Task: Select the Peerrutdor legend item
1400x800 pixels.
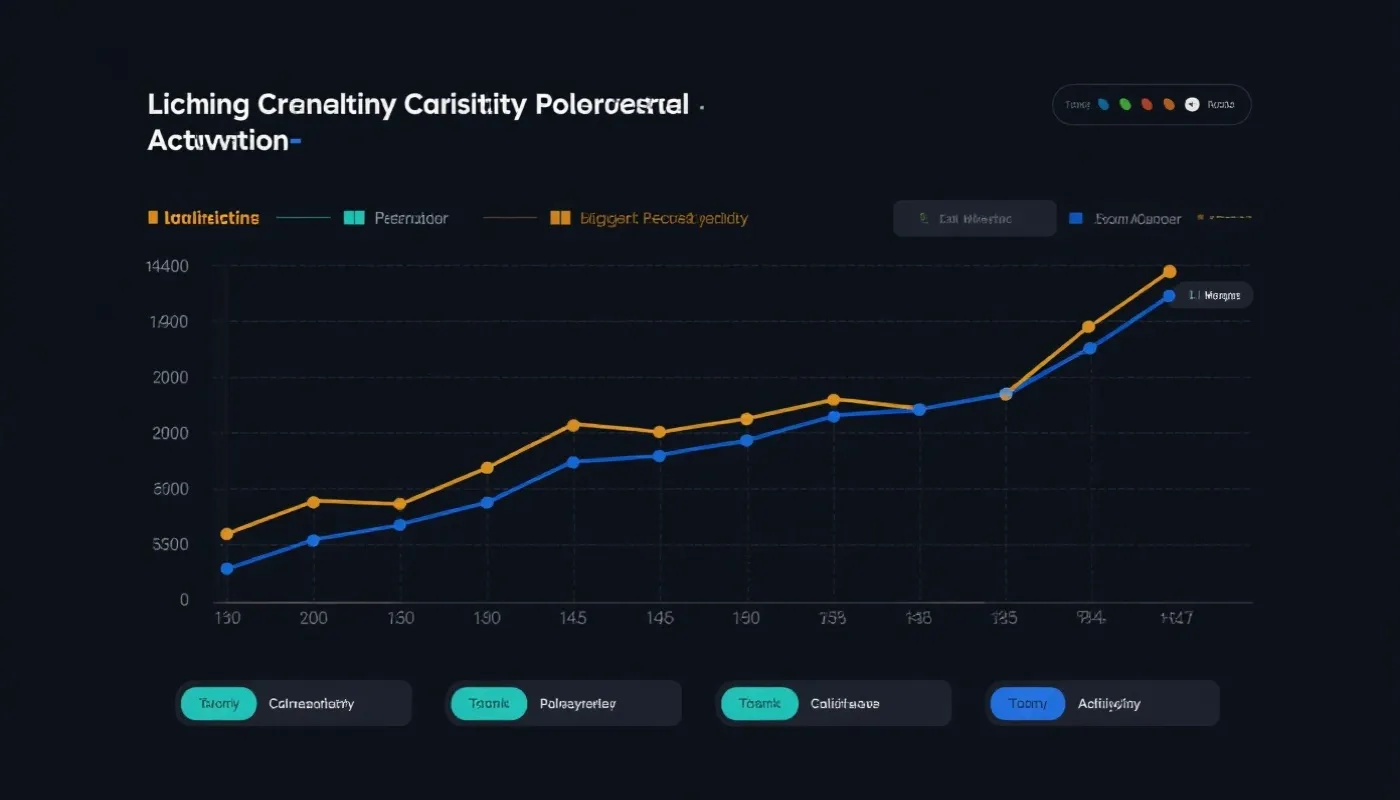Action: (410, 217)
